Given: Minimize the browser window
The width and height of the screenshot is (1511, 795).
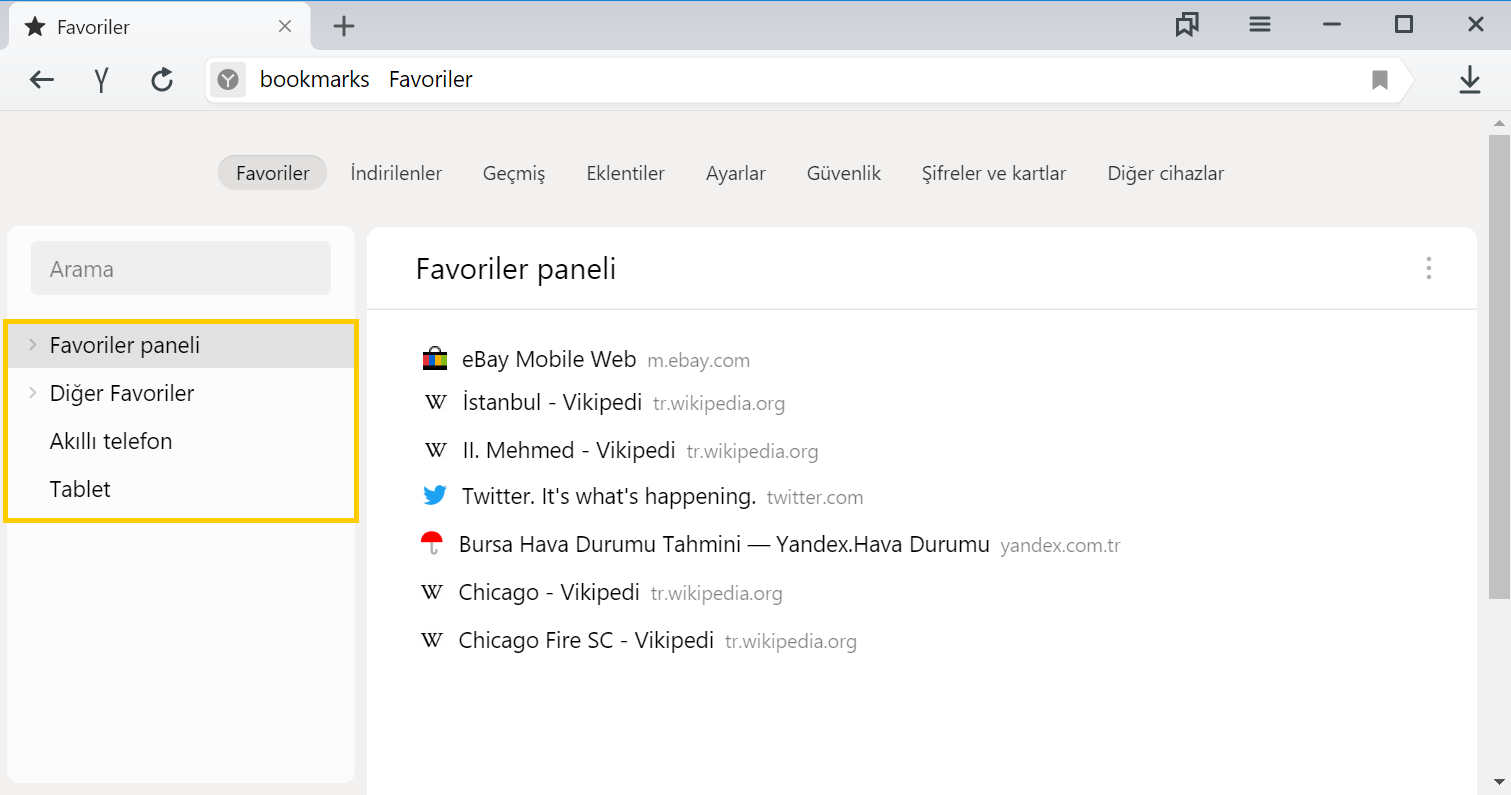Looking at the screenshot, I should [1332, 25].
